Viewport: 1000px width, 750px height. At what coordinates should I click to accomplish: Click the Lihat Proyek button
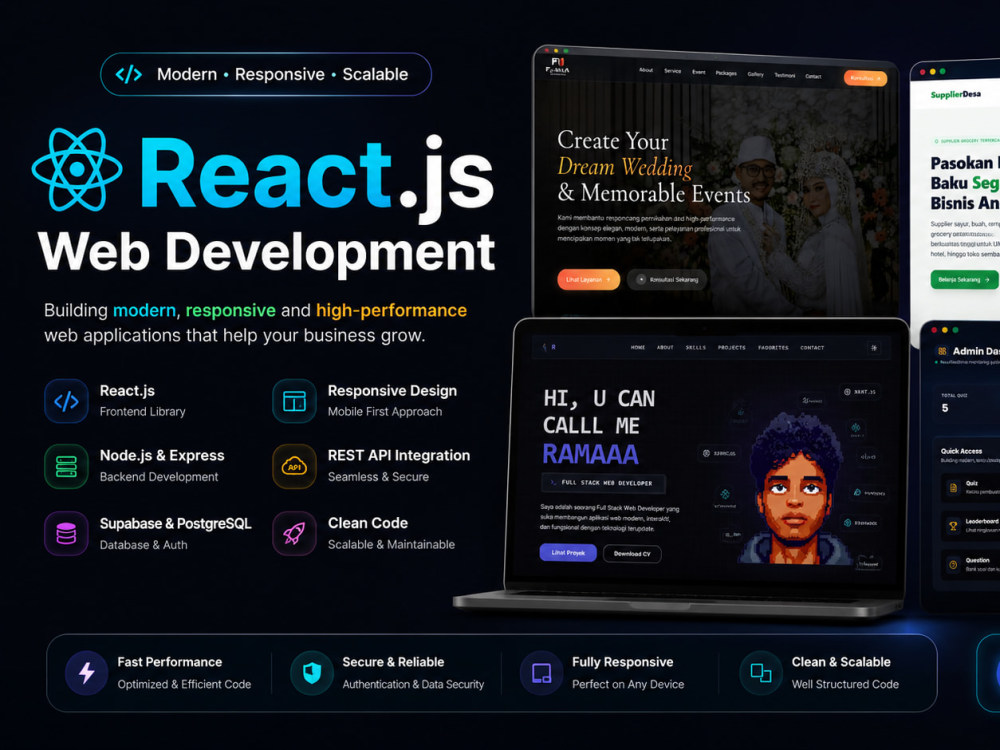[568, 553]
